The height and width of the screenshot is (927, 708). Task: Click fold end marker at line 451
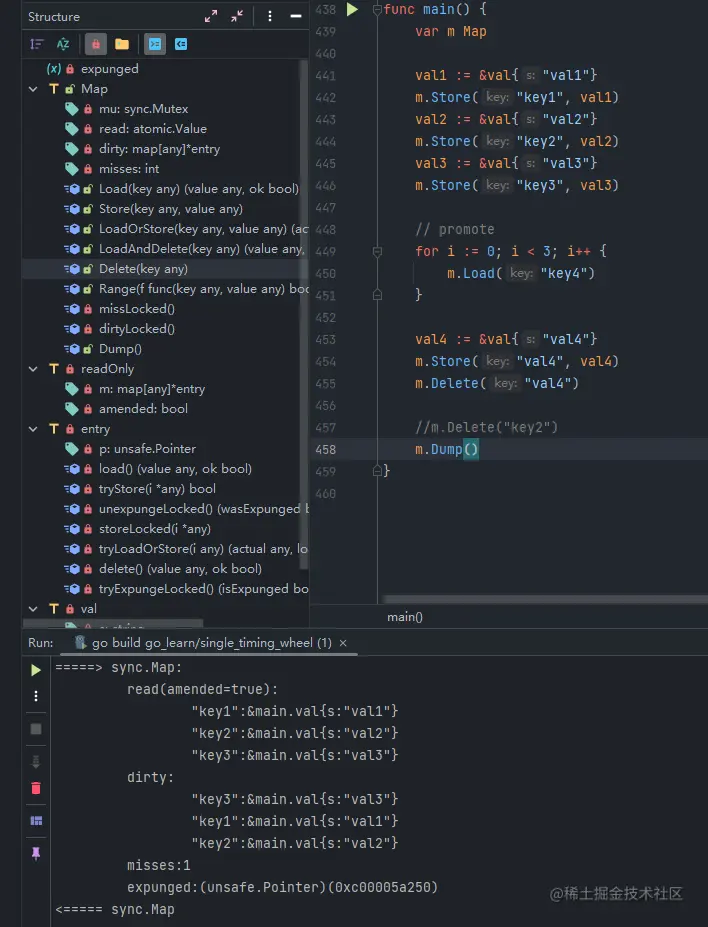point(377,295)
